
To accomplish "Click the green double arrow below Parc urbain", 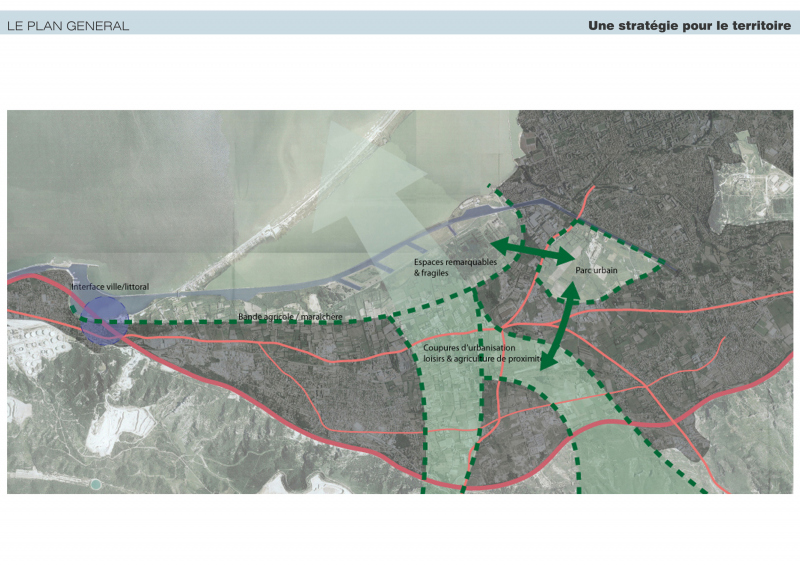I will click(x=558, y=327).
